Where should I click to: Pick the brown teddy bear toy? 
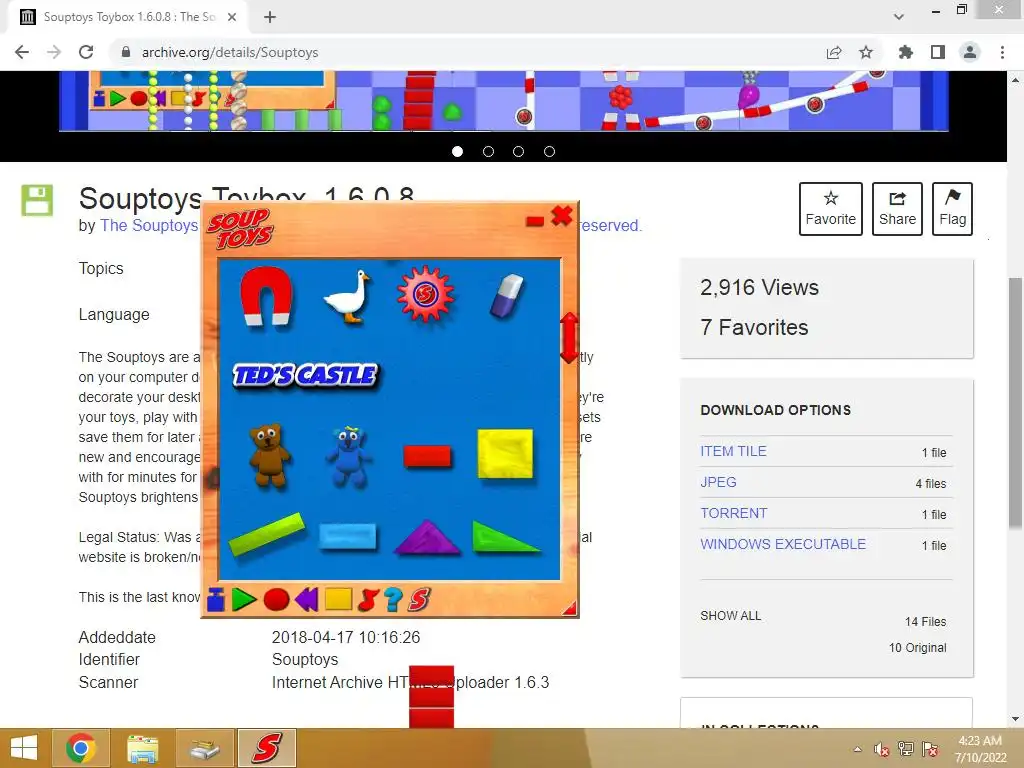[x=269, y=455]
